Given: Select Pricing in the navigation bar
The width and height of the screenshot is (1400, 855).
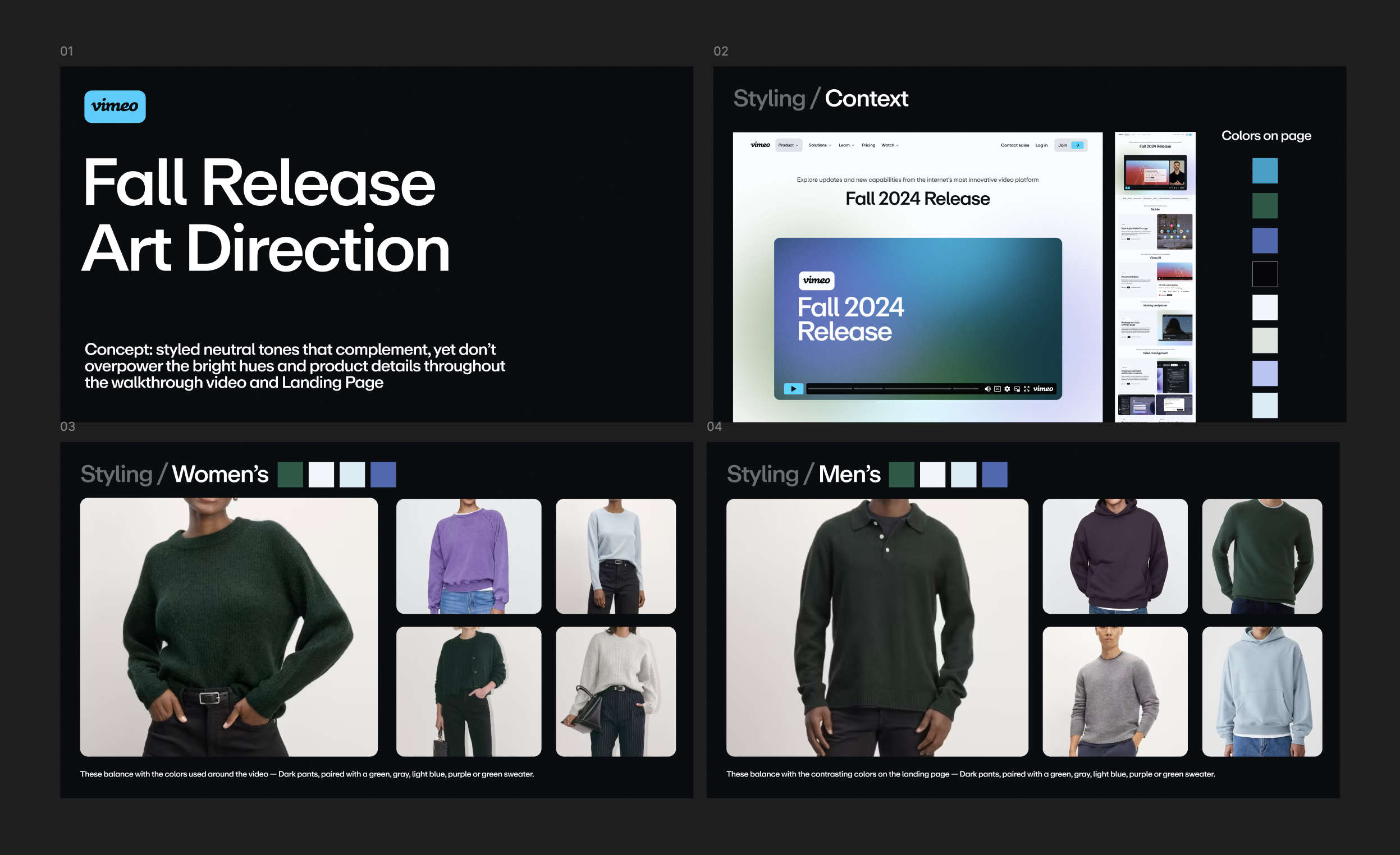Looking at the screenshot, I should (868, 145).
